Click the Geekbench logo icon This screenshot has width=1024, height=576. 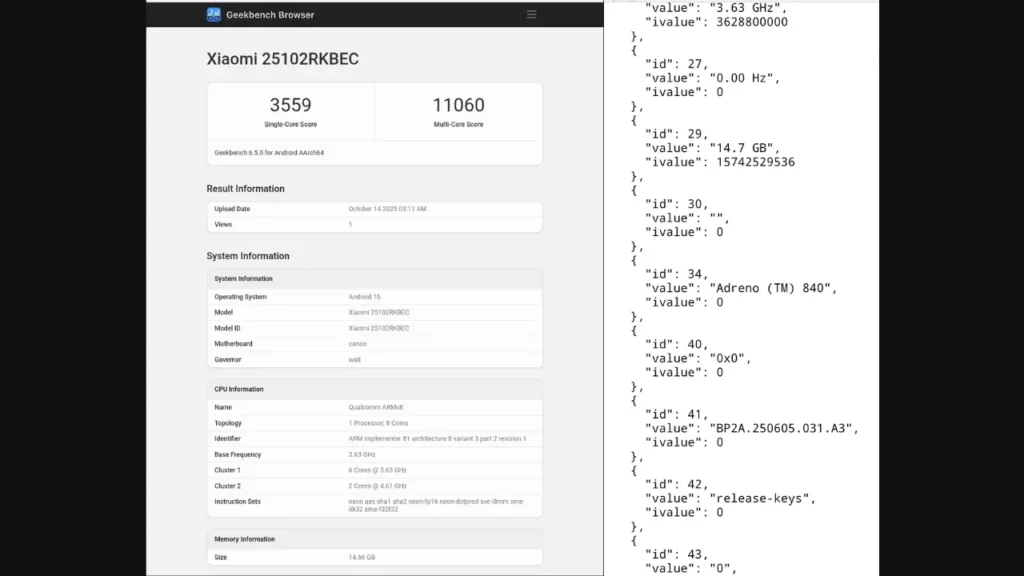(x=214, y=15)
